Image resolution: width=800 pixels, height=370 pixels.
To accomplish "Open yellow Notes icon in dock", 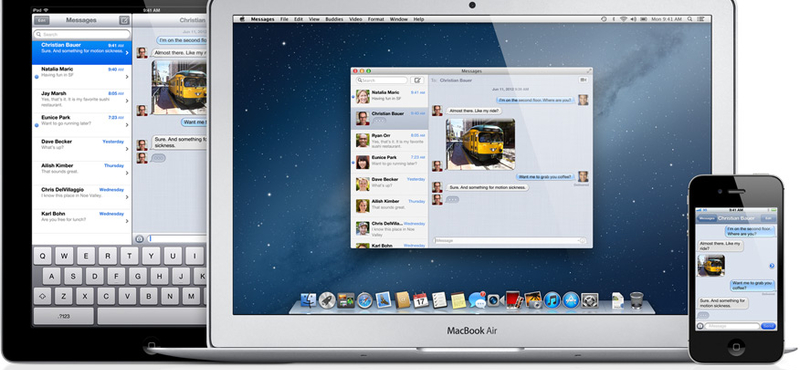I will pos(458,300).
